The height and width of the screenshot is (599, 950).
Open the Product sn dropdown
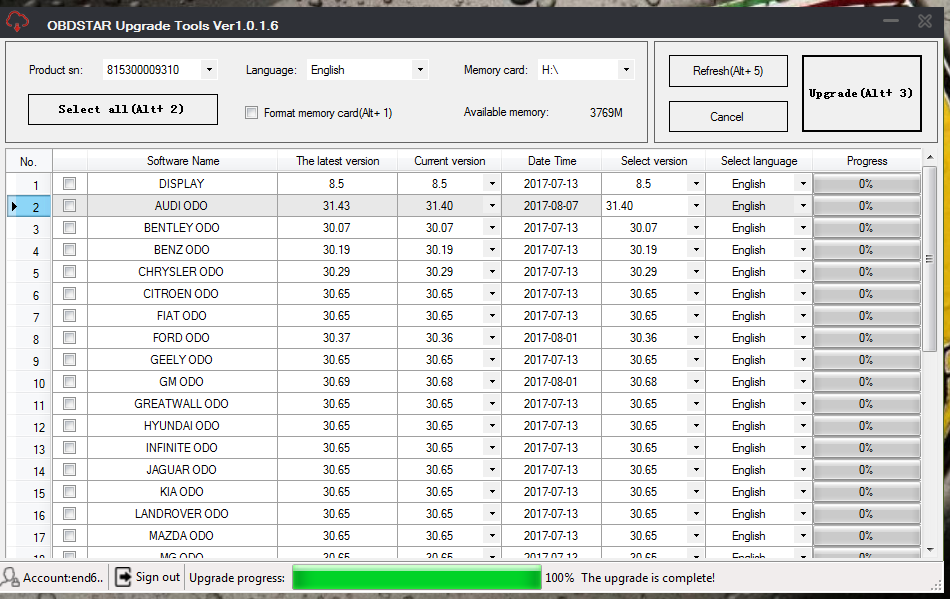click(208, 70)
